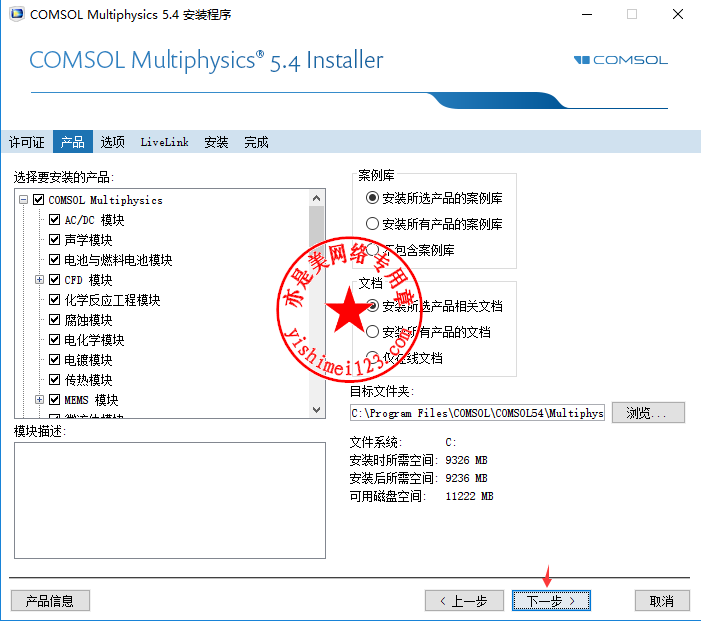Viewport: 701px width, 621px height.
Task: Click the 11222 MB available disk value
Action: [469, 496]
